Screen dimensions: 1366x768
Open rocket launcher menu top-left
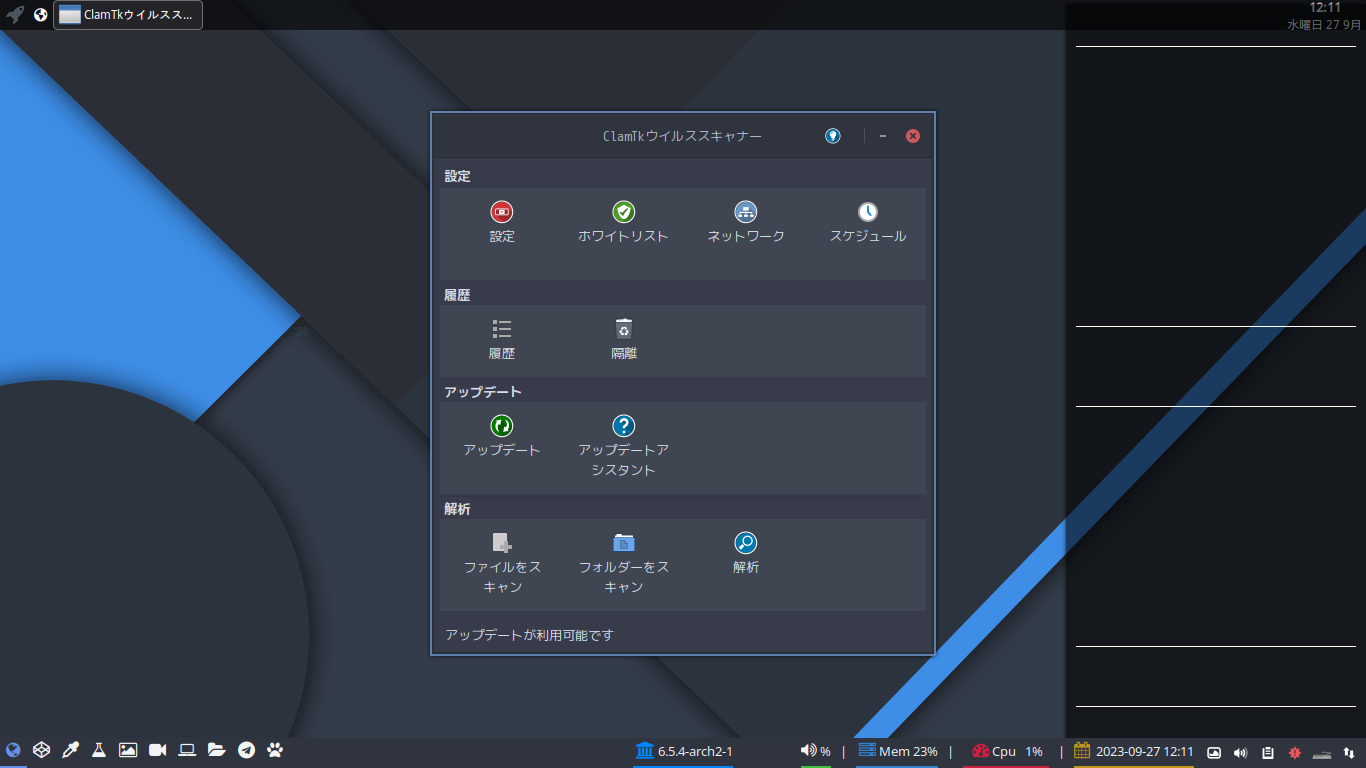tap(15, 15)
